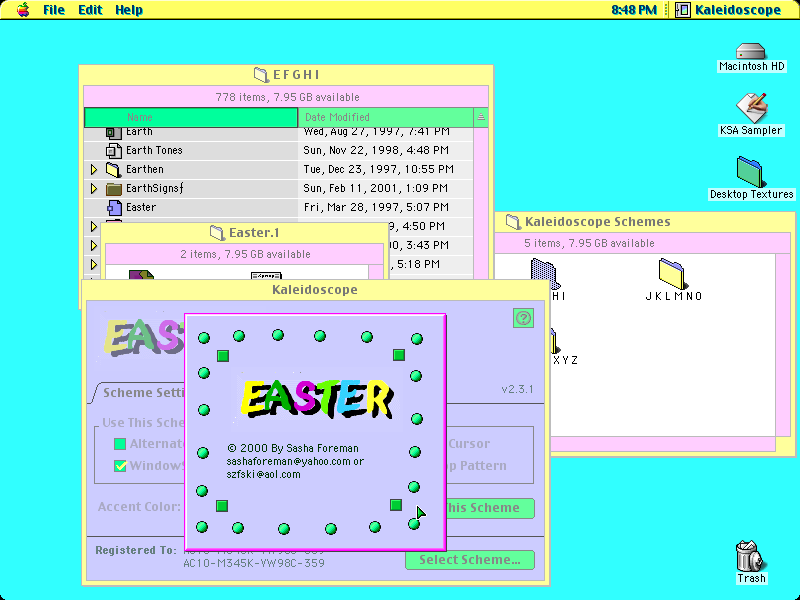Click date Fri, Mar 28, 1997, 5:07 PM
This screenshot has height=600, width=800.
coord(376,207)
